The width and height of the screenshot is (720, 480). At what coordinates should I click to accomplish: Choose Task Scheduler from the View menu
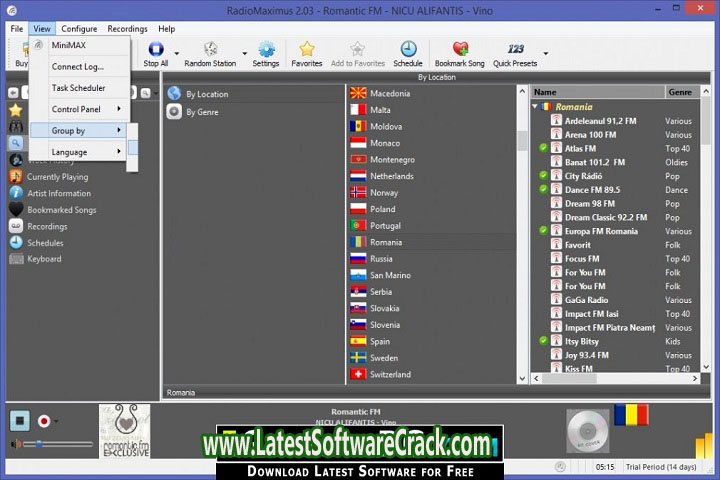point(78,88)
